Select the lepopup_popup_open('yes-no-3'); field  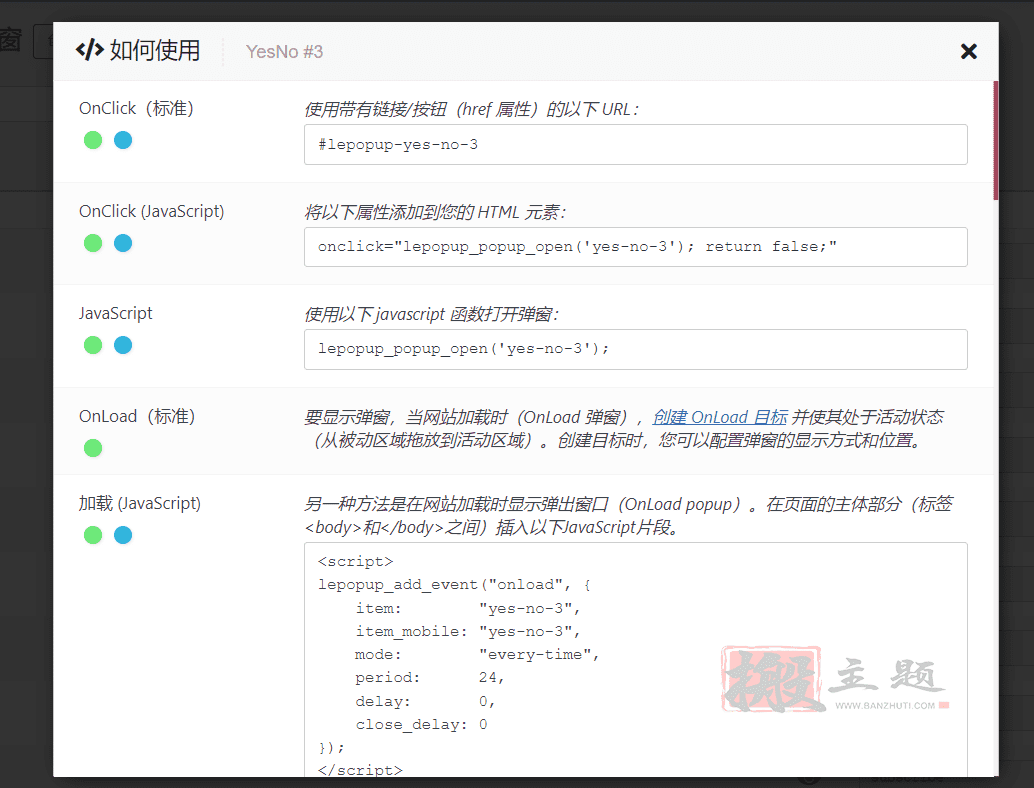pos(636,349)
